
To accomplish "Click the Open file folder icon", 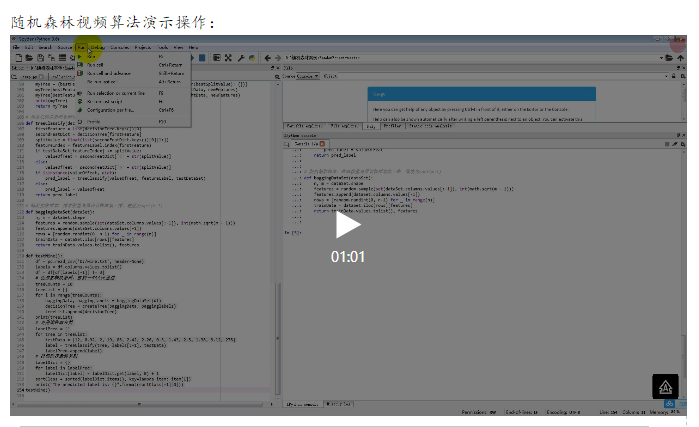I will (29, 57).
